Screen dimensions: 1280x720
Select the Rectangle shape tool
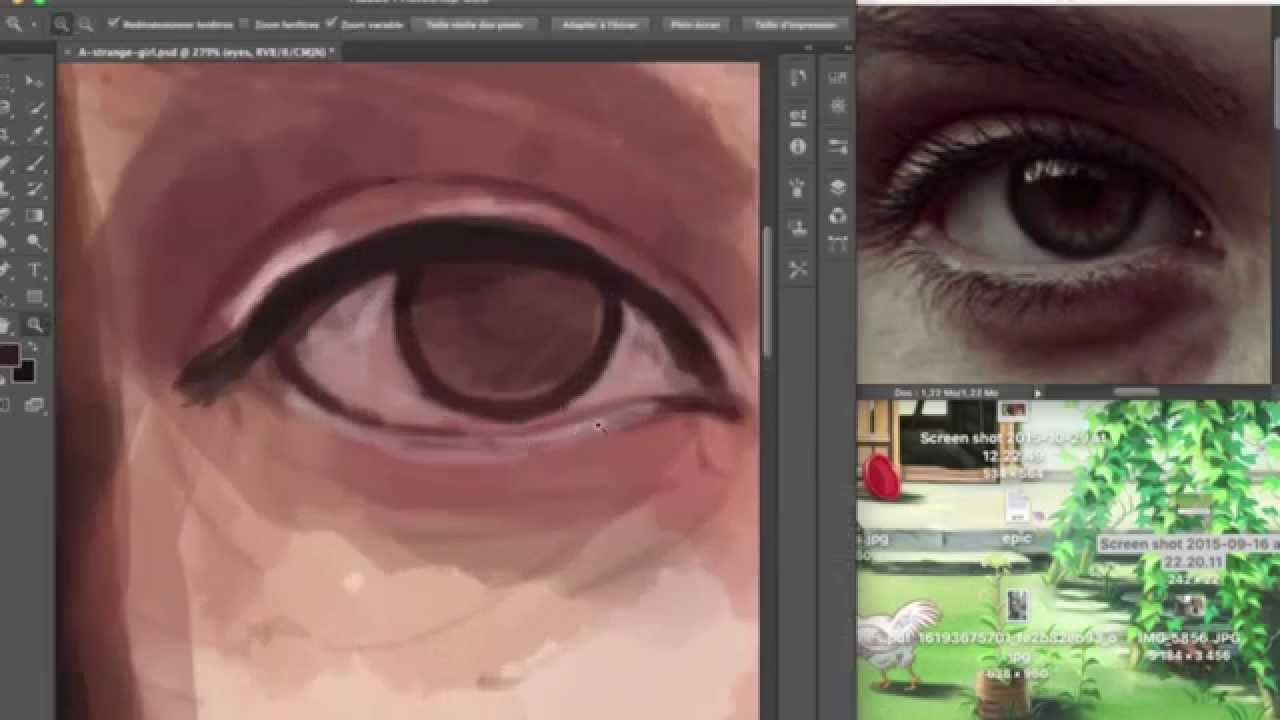pos(35,297)
